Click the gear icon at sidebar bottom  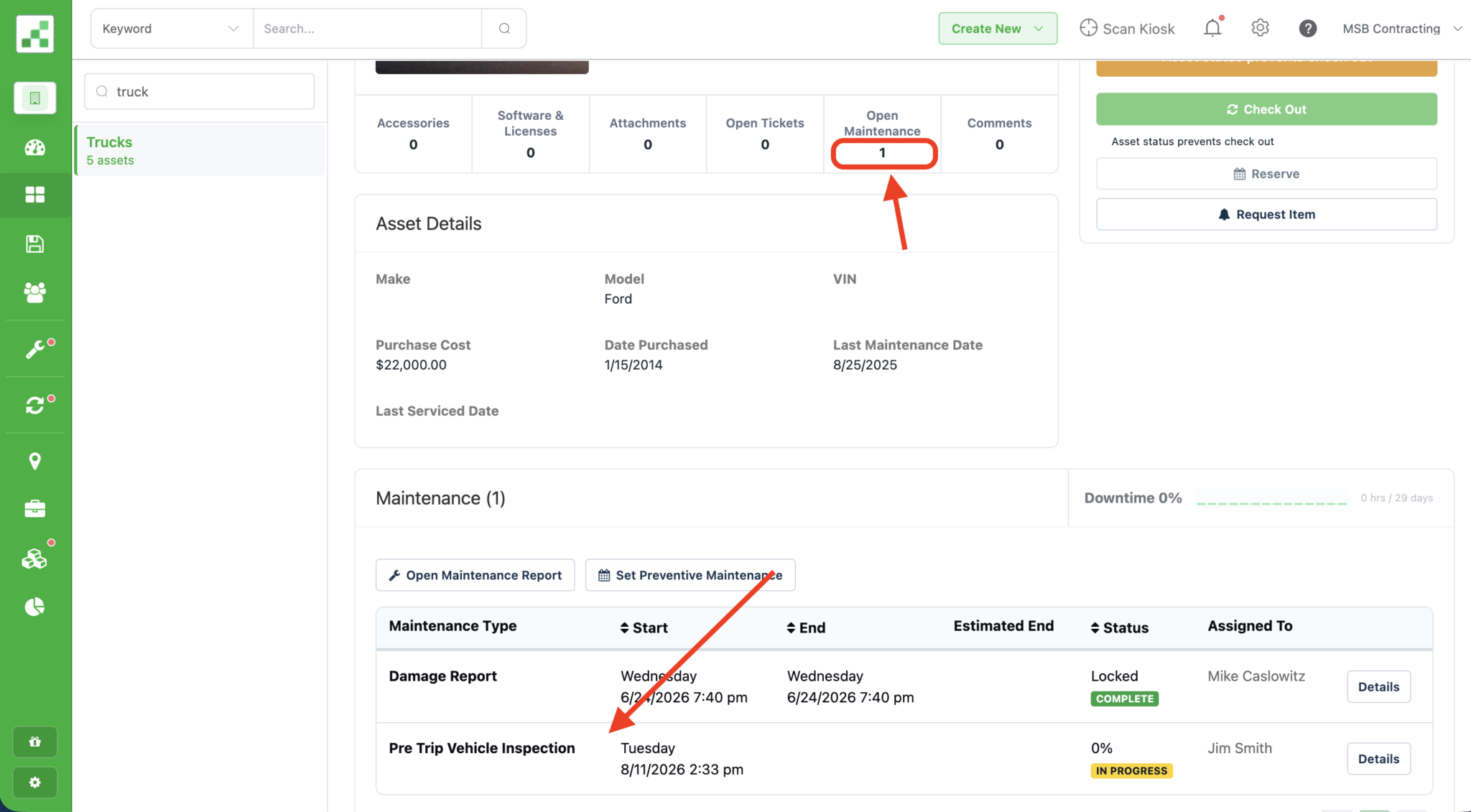click(x=34, y=782)
